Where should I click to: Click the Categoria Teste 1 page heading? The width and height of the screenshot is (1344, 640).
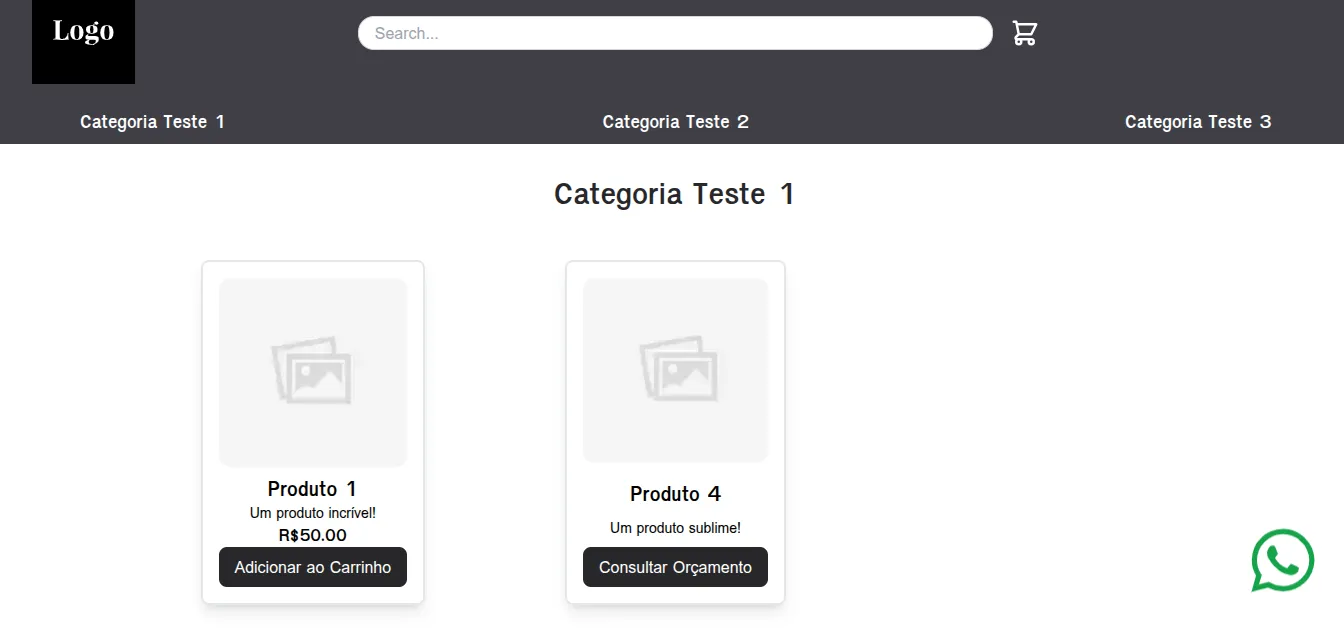click(675, 193)
